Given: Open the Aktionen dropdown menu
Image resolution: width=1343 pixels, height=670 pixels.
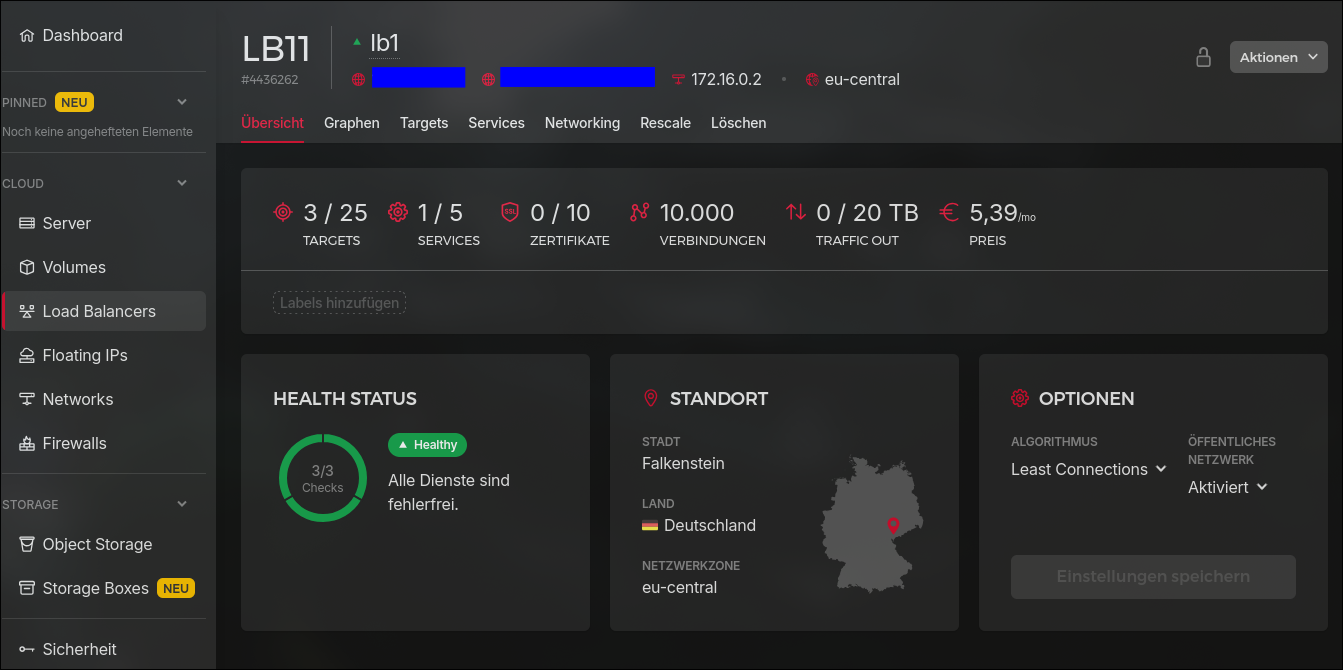Looking at the screenshot, I should coord(1278,57).
